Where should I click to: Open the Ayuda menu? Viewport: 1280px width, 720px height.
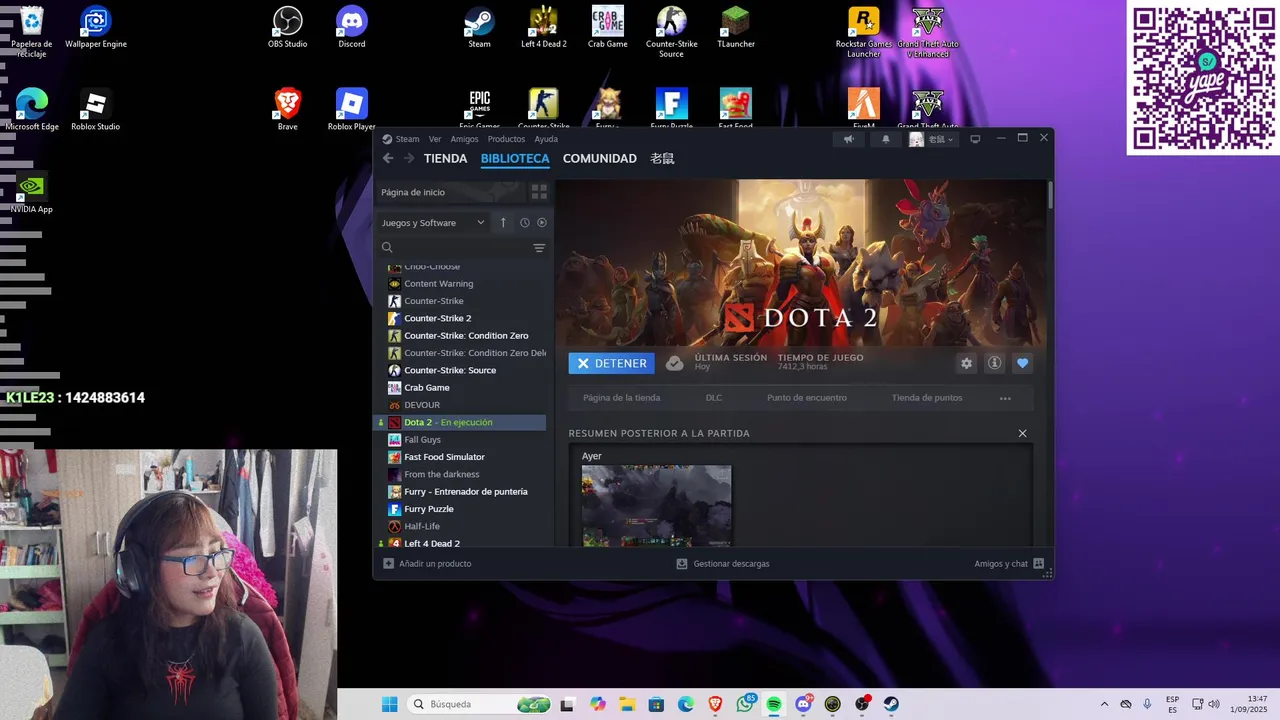[x=546, y=139]
